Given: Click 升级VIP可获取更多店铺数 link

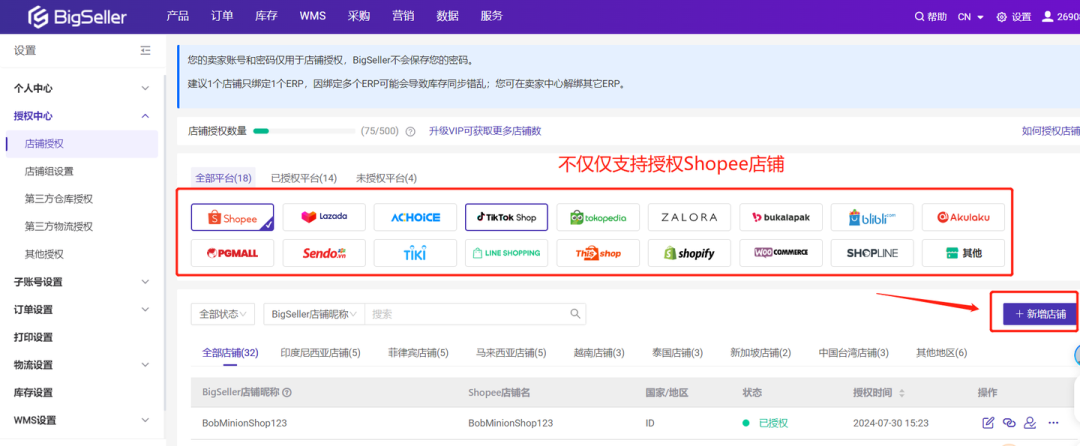Looking at the screenshot, I should (x=485, y=131).
